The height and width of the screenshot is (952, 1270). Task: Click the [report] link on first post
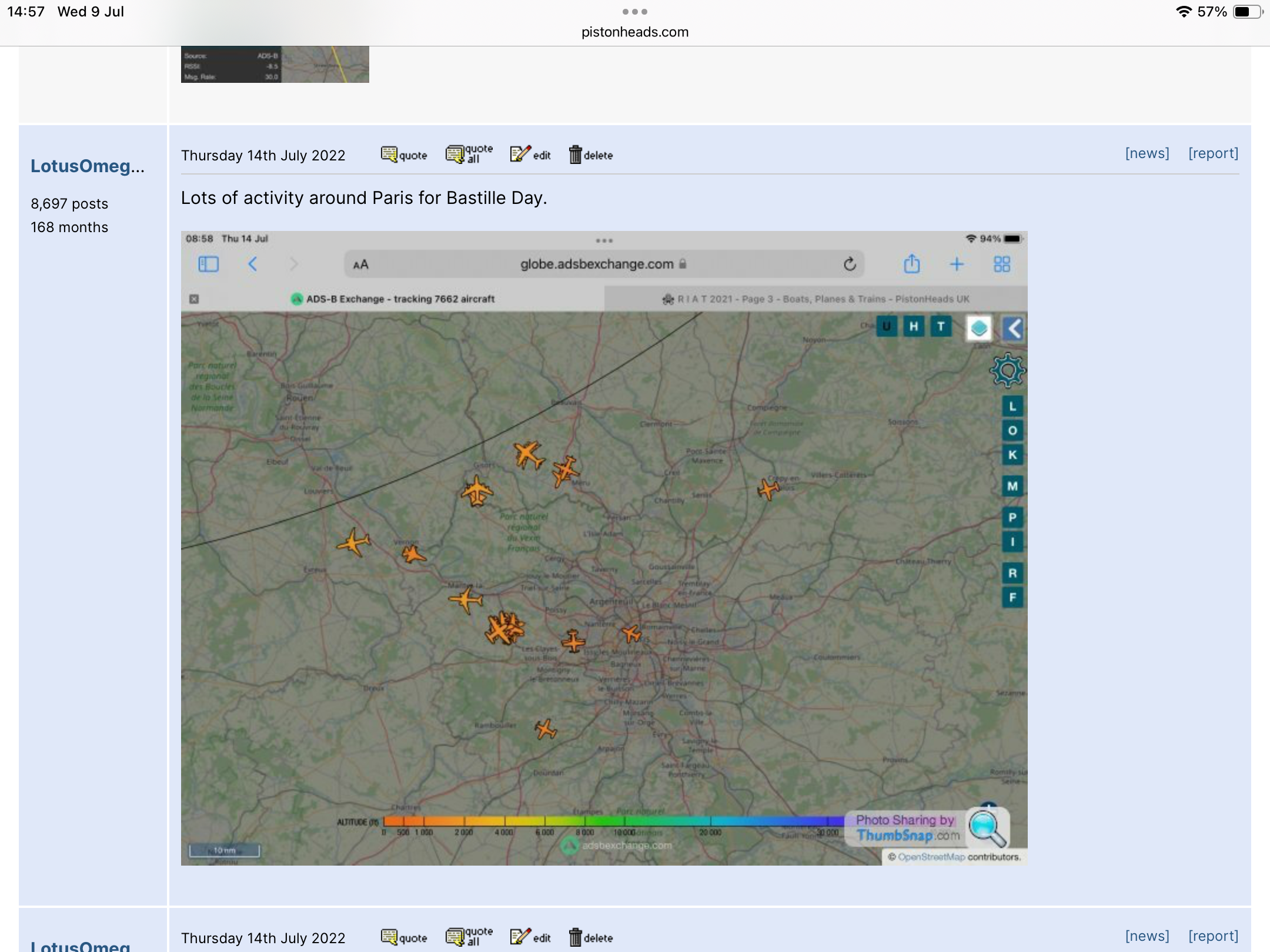click(x=1213, y=153)
